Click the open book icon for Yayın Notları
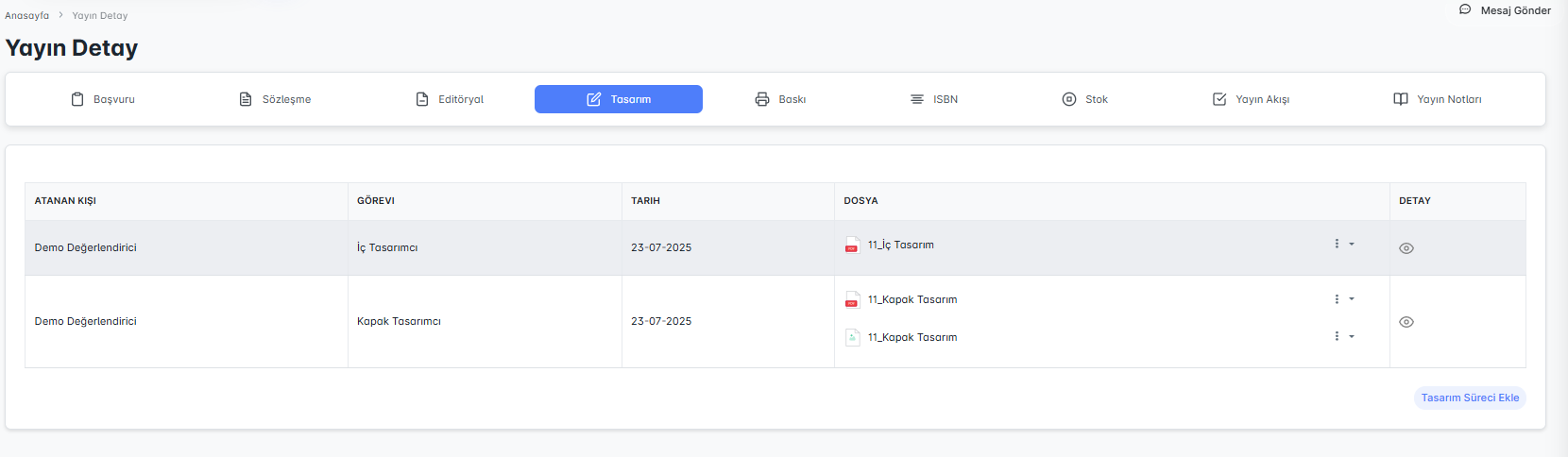The width and height of the screenshot is (1568, 457). pos(1401,99)
